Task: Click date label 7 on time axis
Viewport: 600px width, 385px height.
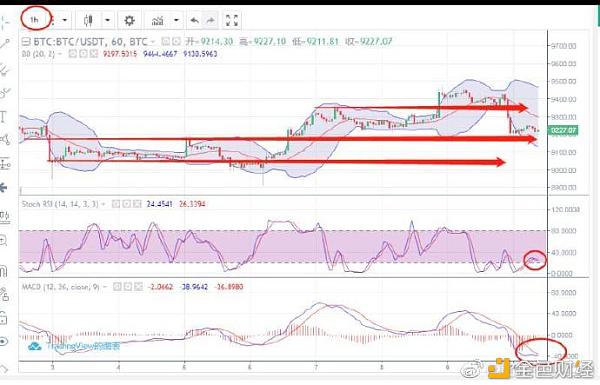Action: pos(316,367)
